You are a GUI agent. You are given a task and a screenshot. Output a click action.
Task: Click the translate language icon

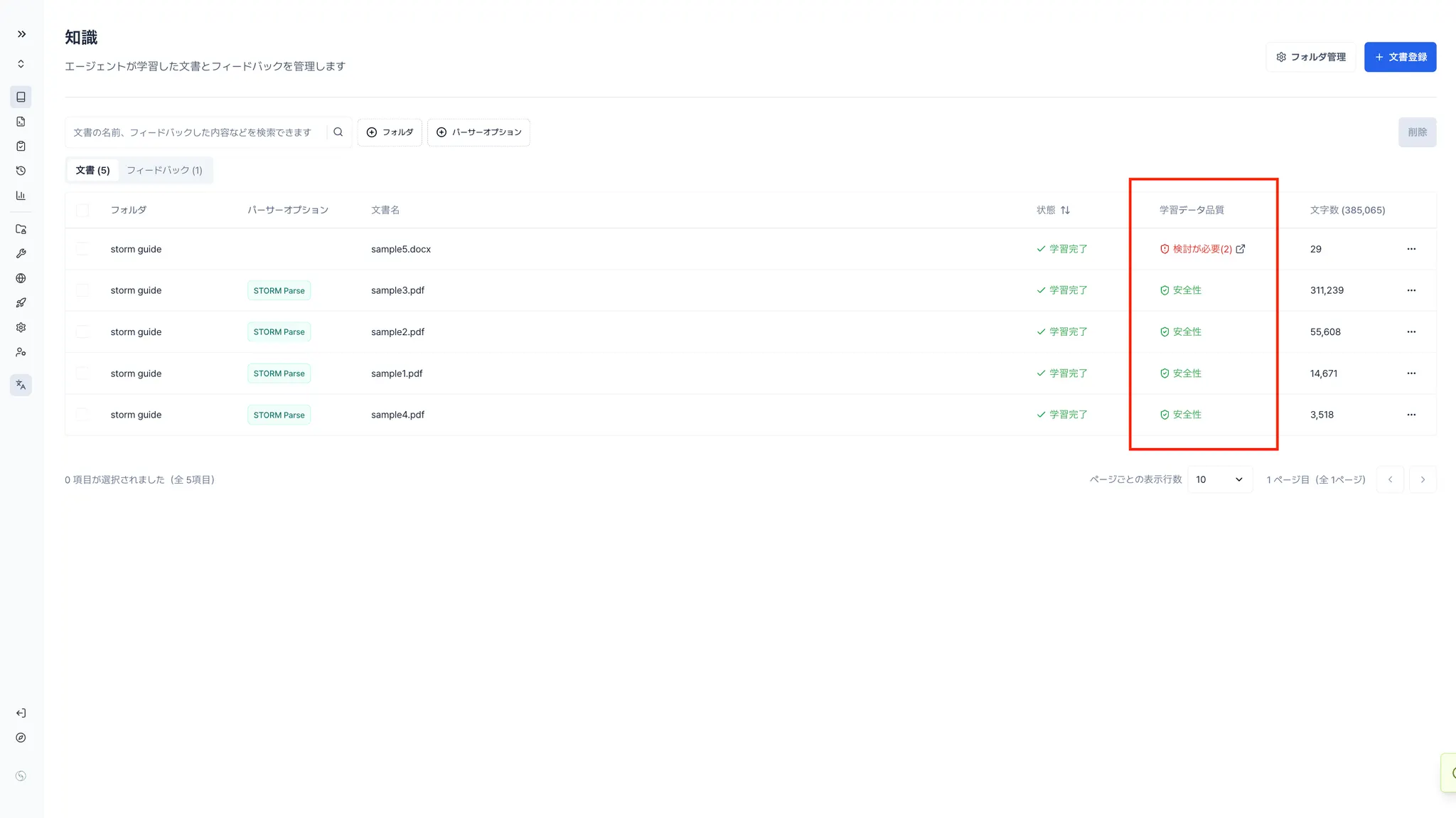21,385
